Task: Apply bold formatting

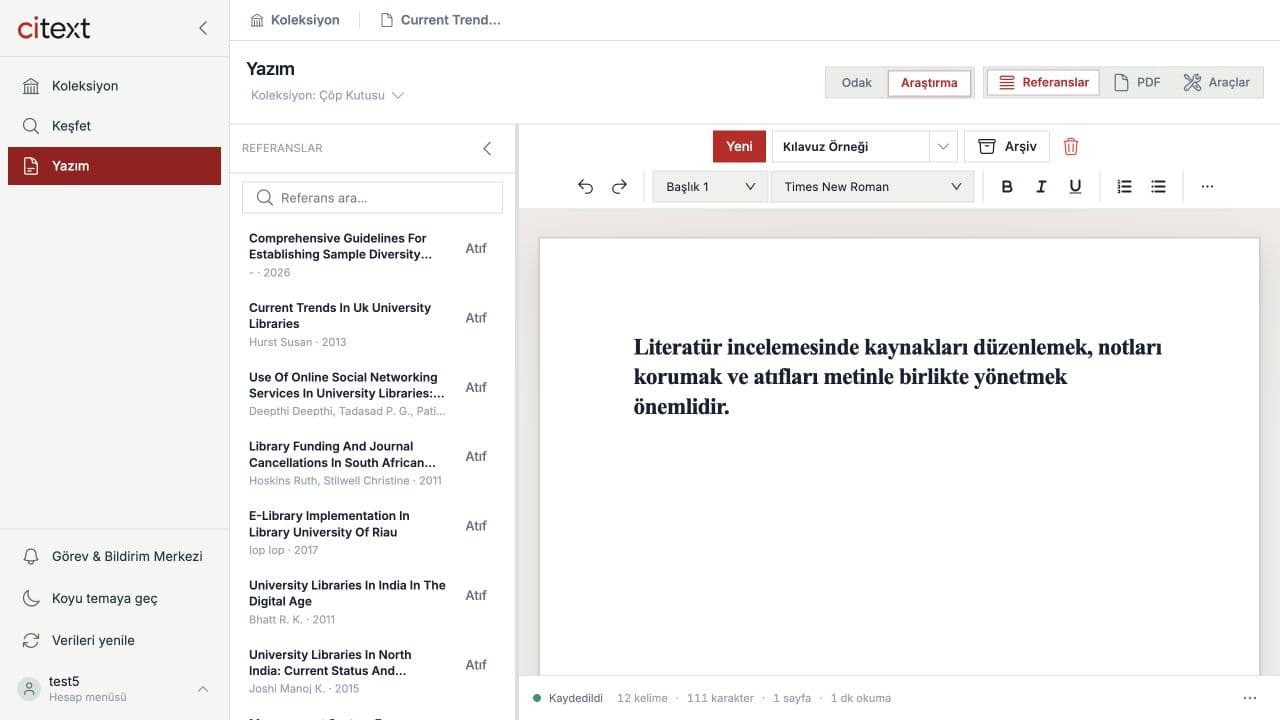Action: pyautogui.click(x=1007, y=187)
